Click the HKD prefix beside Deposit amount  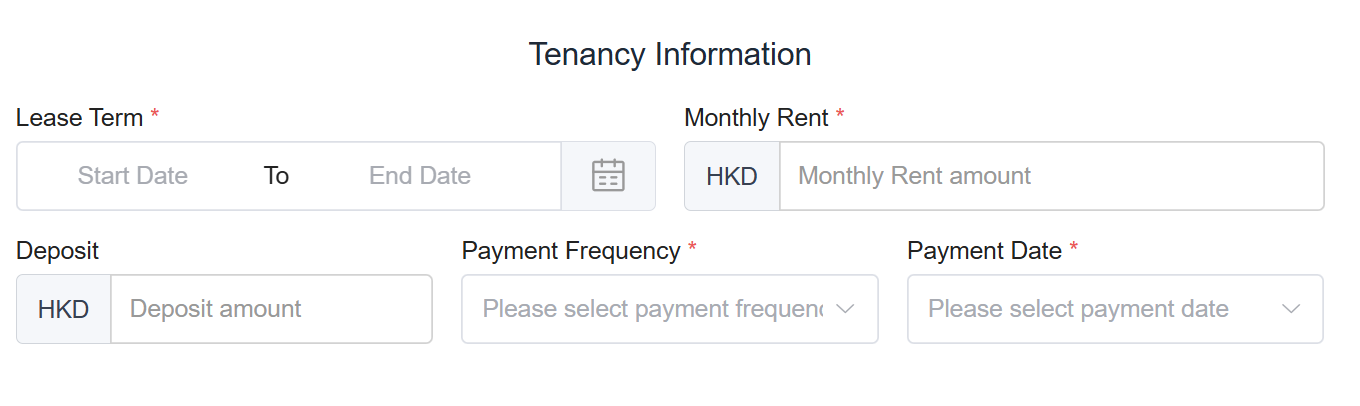click(64, 309)
